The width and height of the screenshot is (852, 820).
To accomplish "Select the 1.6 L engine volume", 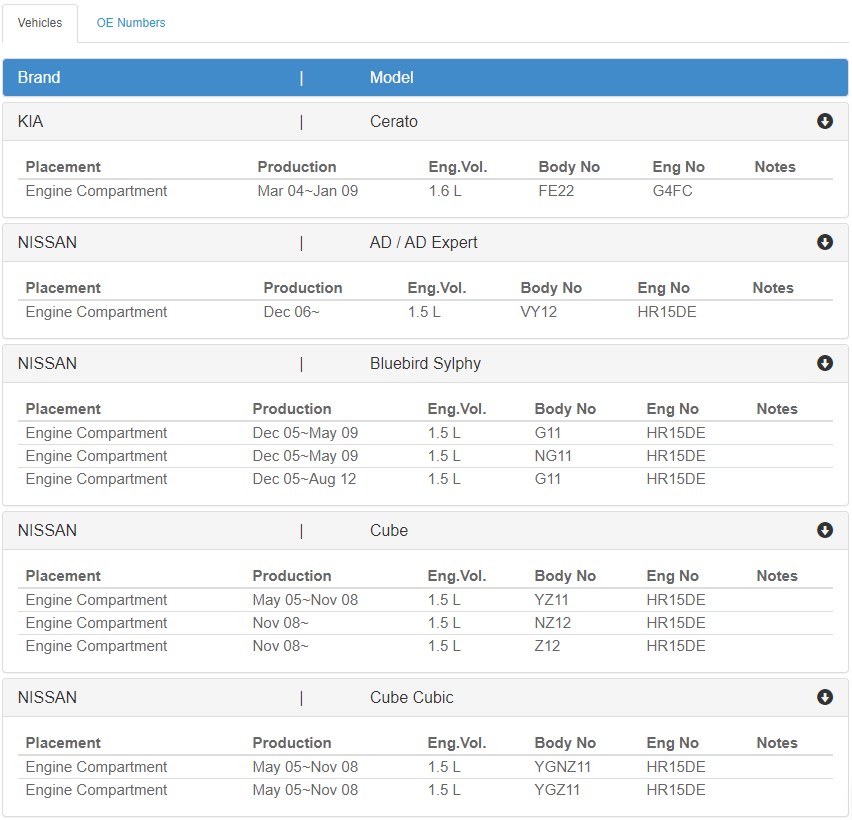I will [x=445, y=191].
